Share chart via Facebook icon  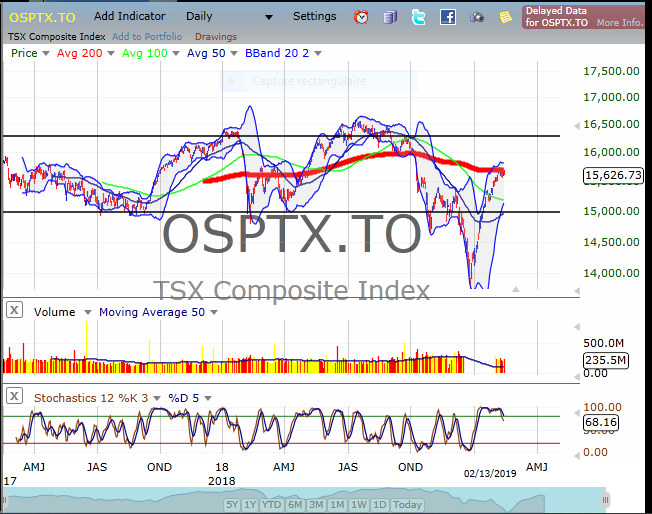(x=447, y=17)
